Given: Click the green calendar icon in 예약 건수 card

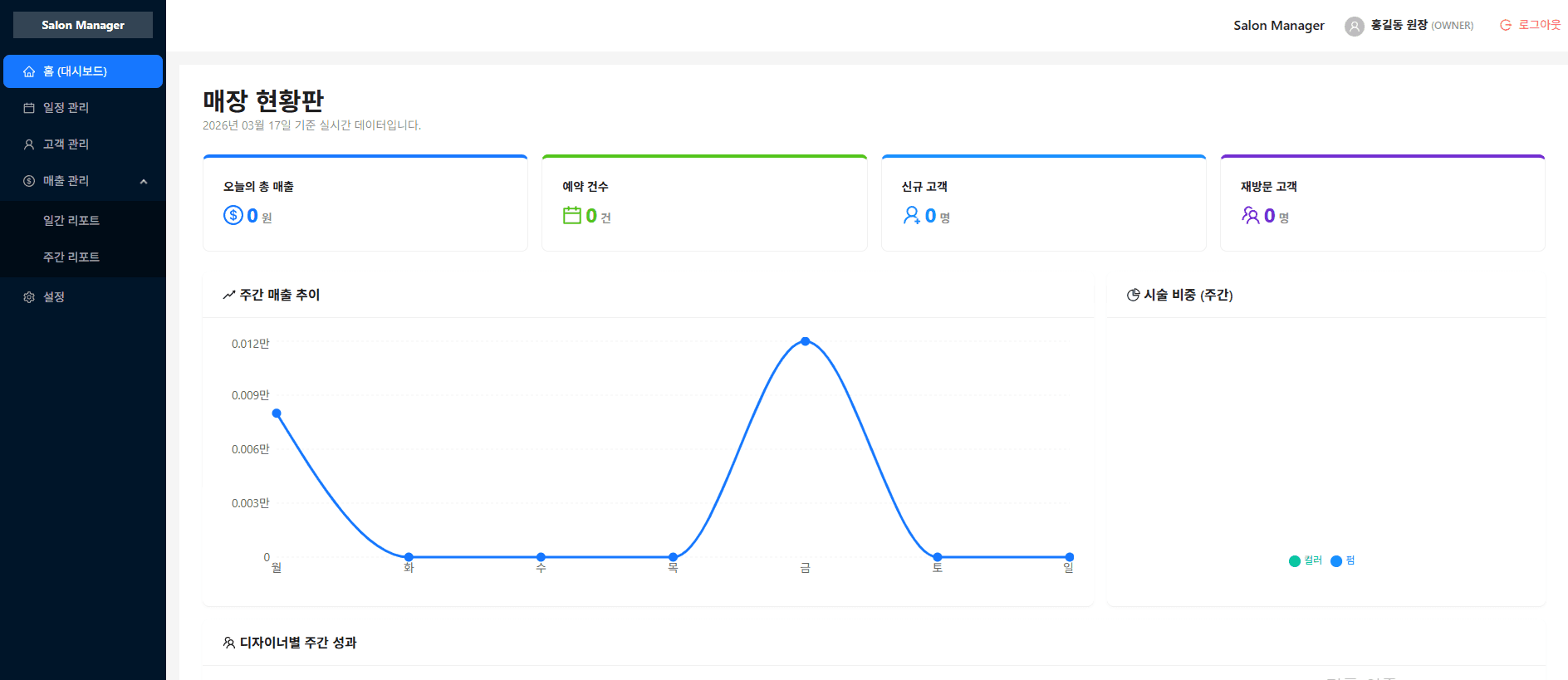Looking at the screenshot, I should click(x=571, y=216).
